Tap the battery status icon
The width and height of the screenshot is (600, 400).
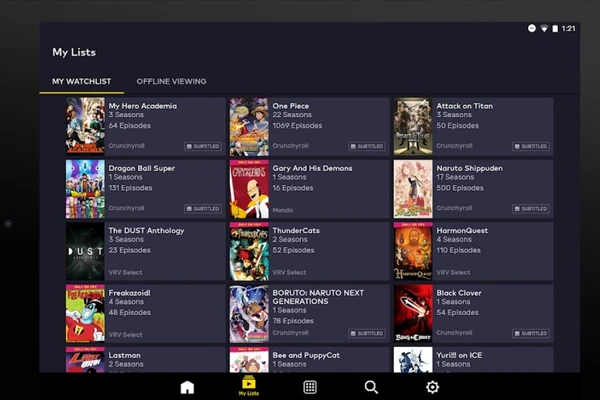(555, 29)
